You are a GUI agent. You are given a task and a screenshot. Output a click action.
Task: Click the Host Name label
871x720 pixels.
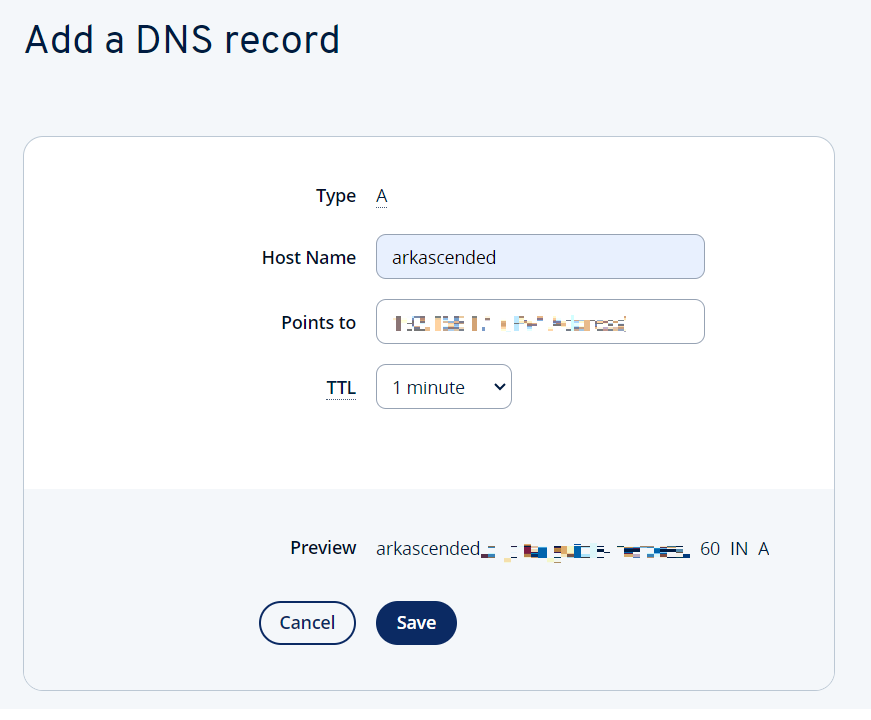pos(309,258)
